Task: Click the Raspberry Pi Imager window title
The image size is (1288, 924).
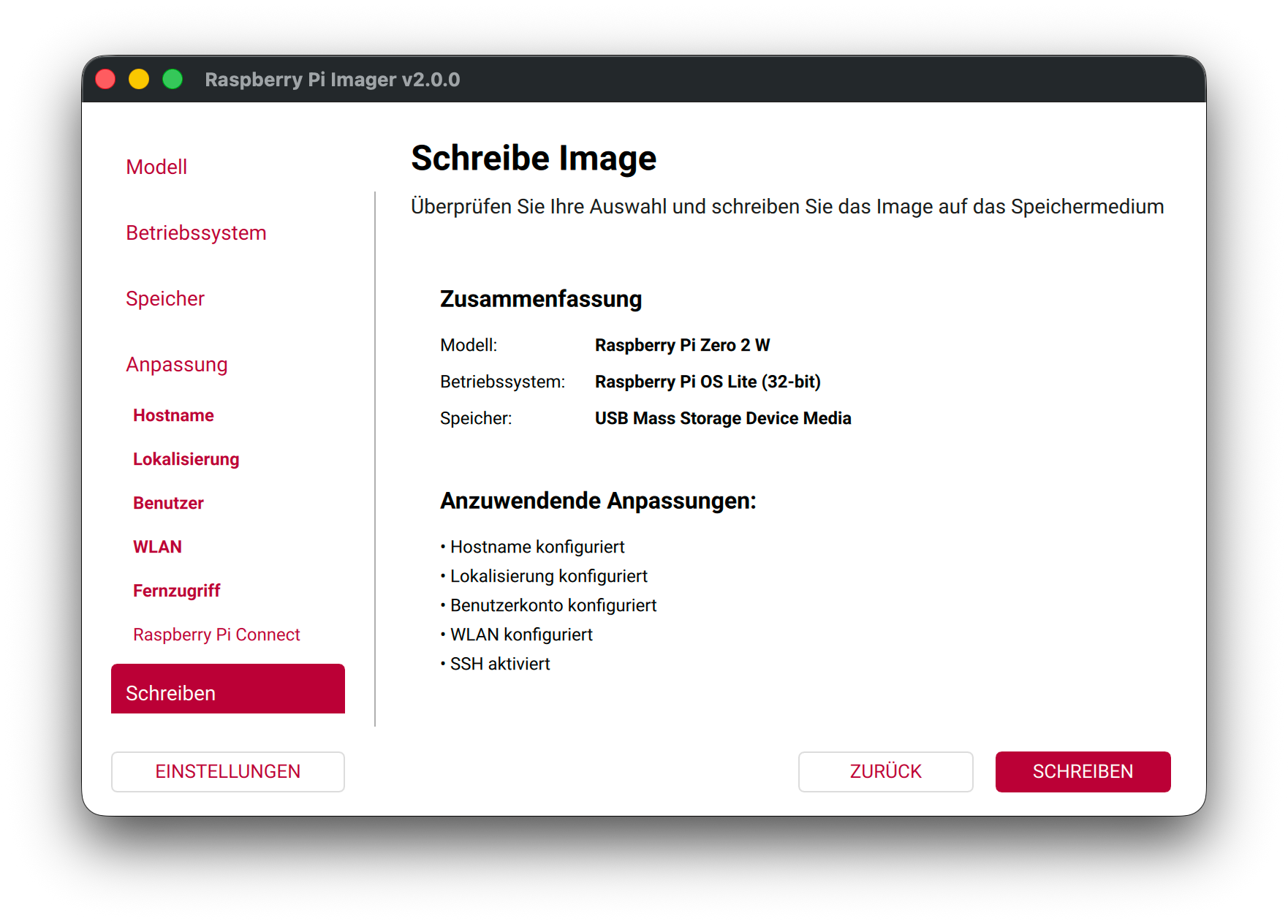Action: pyautogui.click(x=333, y=80)
